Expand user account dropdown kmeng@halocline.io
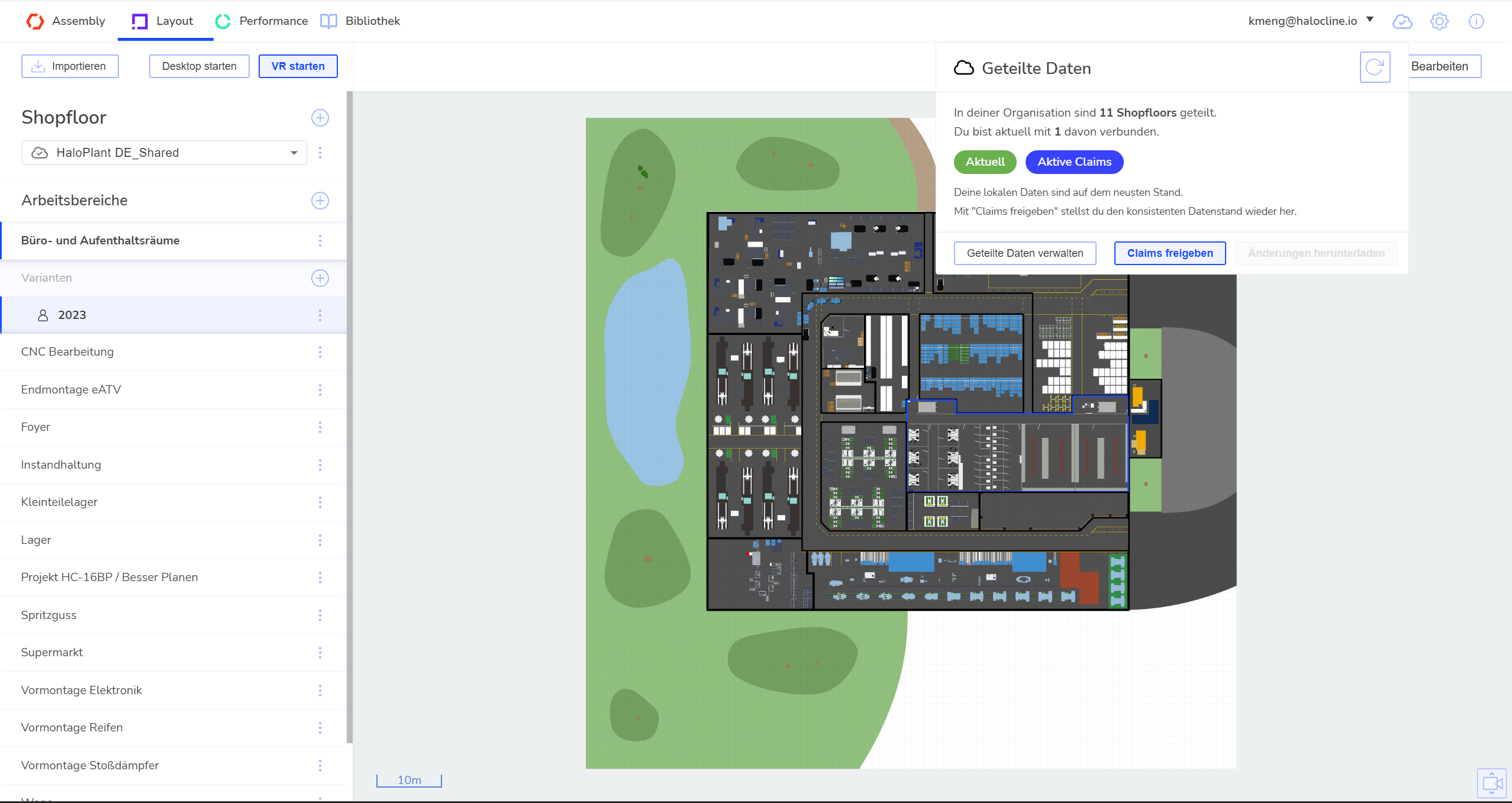 coord(1310,21)
